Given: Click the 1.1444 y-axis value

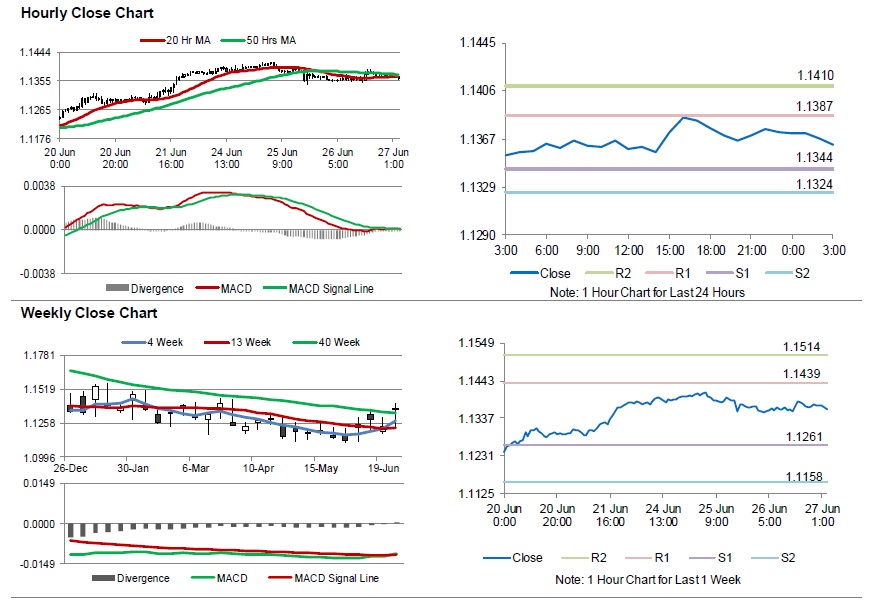Looking at the screenshot, I should pyautogui.click(x=35, y=52).
